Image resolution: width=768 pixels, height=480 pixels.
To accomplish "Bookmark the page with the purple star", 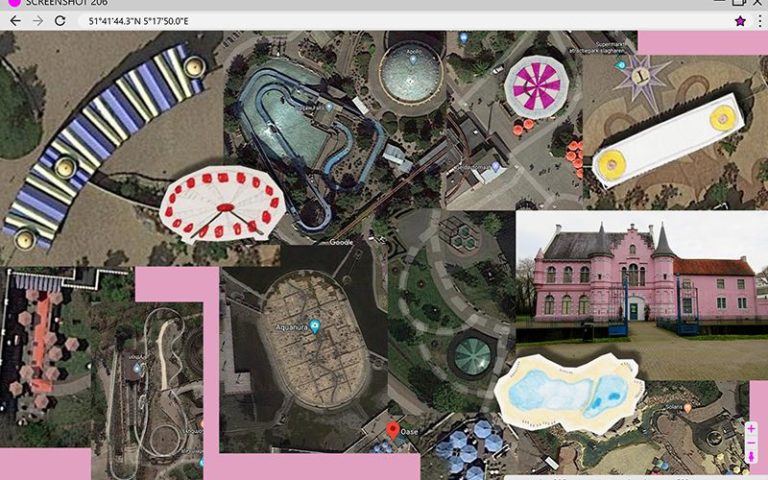I will [x=740, y=21].
